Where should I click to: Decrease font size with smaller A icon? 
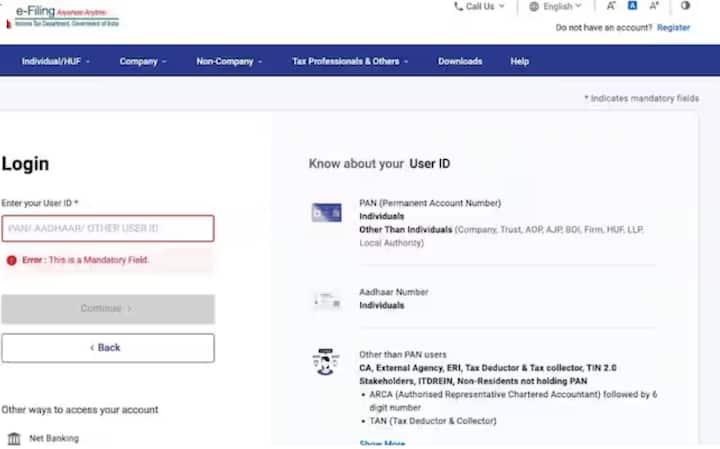pyautogui.click(x=611, y=6)
